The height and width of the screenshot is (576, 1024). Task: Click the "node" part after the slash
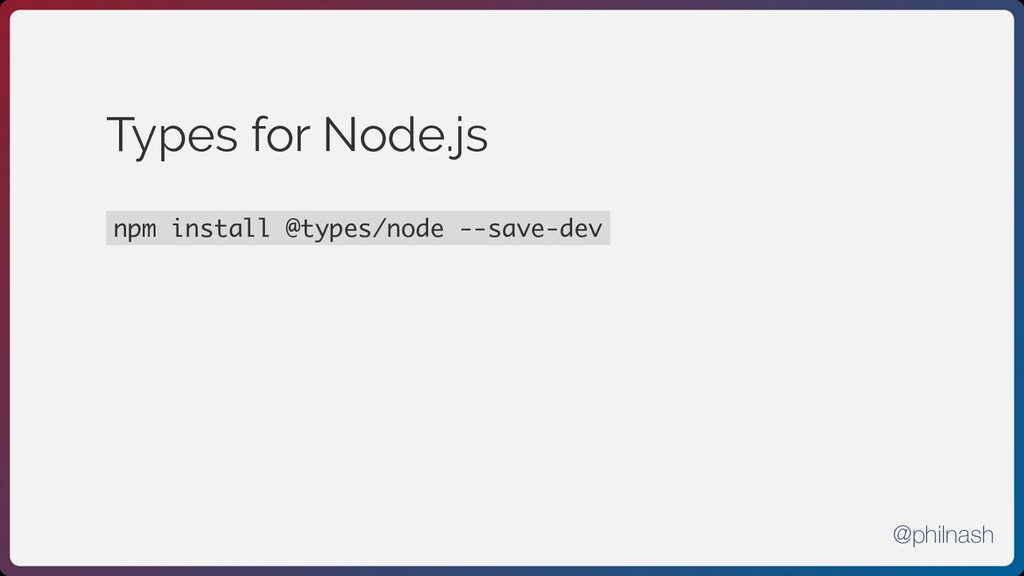(x=414, y=229)
